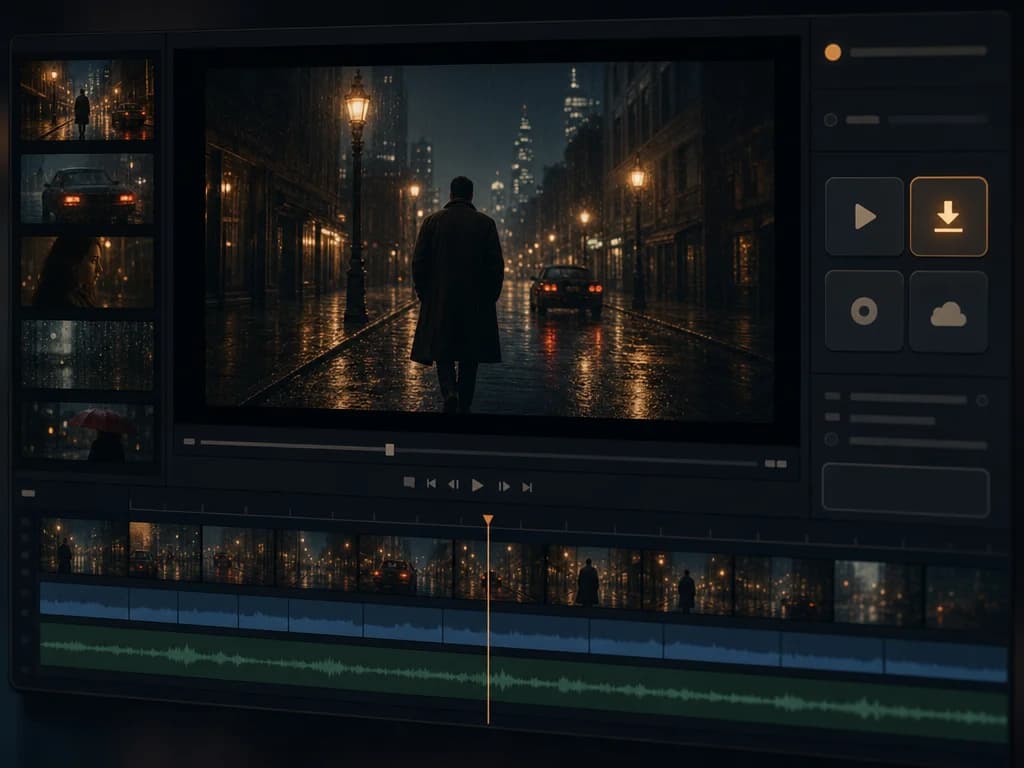Skip to end of the clip

527,487
